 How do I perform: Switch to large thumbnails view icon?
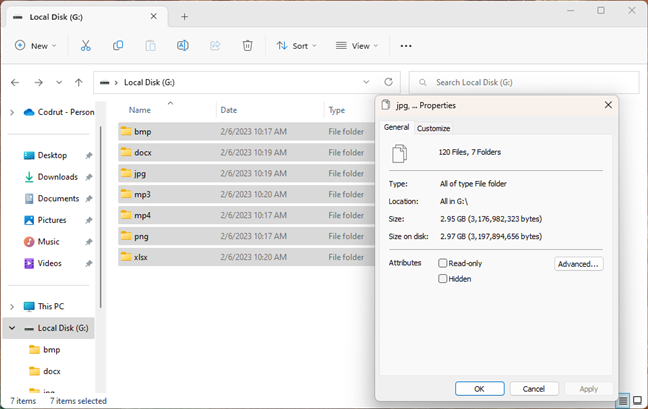pyautogui.click(x=637, y=400)
